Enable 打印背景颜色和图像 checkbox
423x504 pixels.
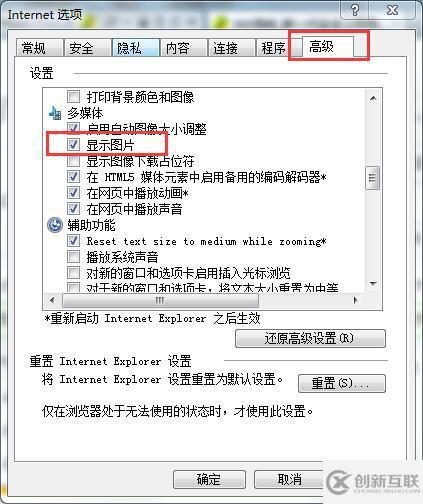pyautogui.click(x=73, y=97)
